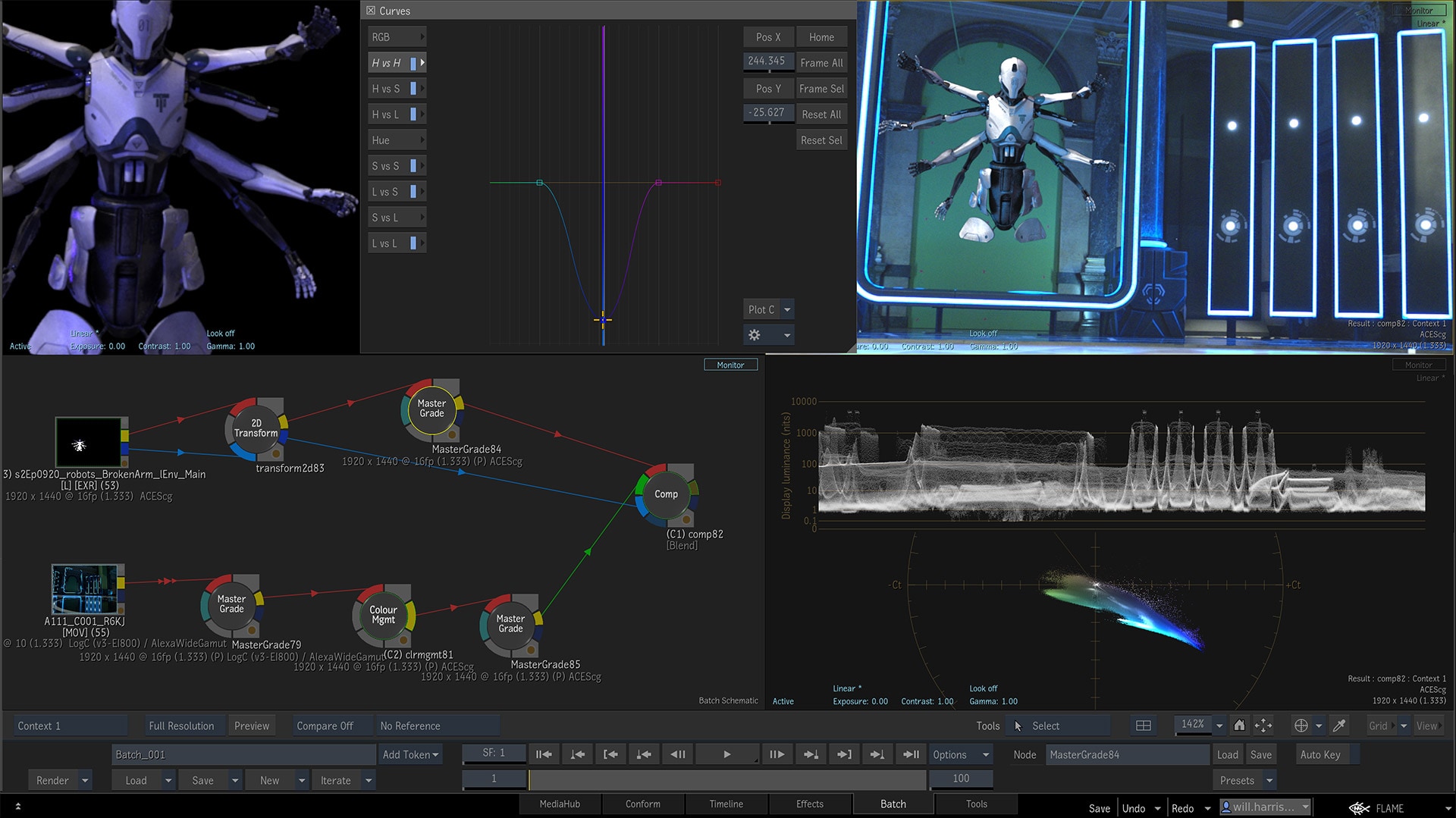The image size is (1456, 818).
Task: Select the Comp node in schematic
Action: [x=666, y=494]
